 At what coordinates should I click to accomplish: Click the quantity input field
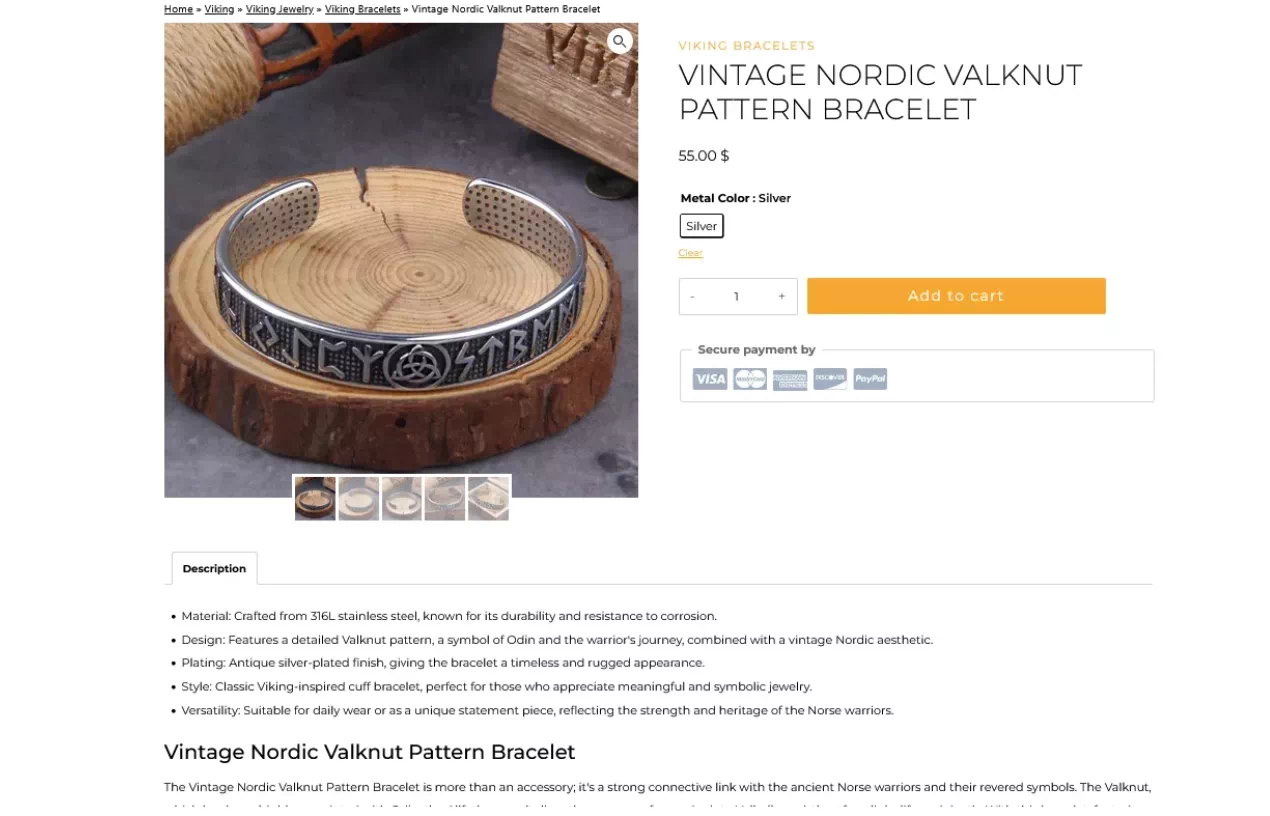click(737, 296)
